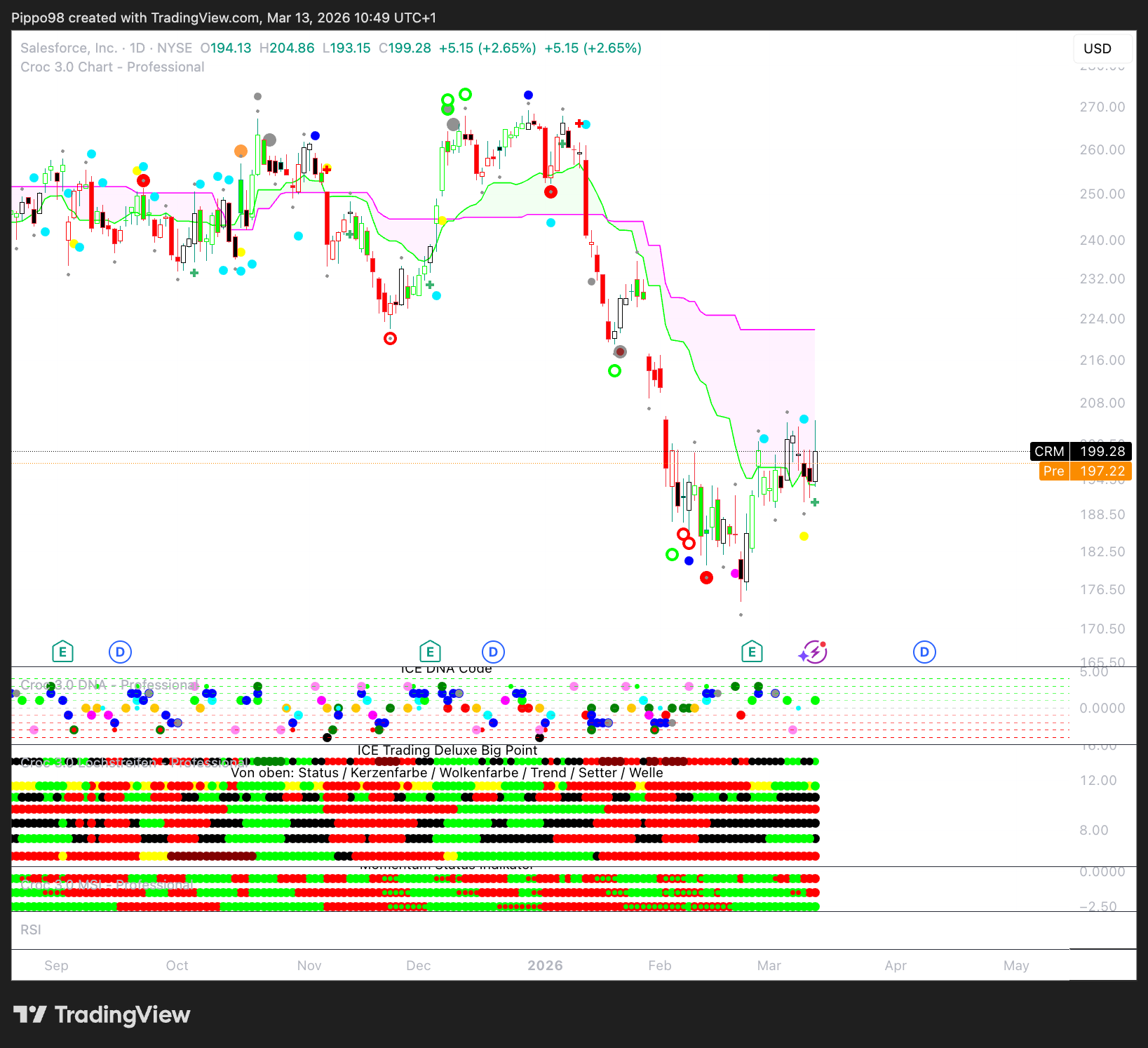Open the late February earnings E marker
The height and width of the screenshot is (1048, 1148).
coord(752,652)
